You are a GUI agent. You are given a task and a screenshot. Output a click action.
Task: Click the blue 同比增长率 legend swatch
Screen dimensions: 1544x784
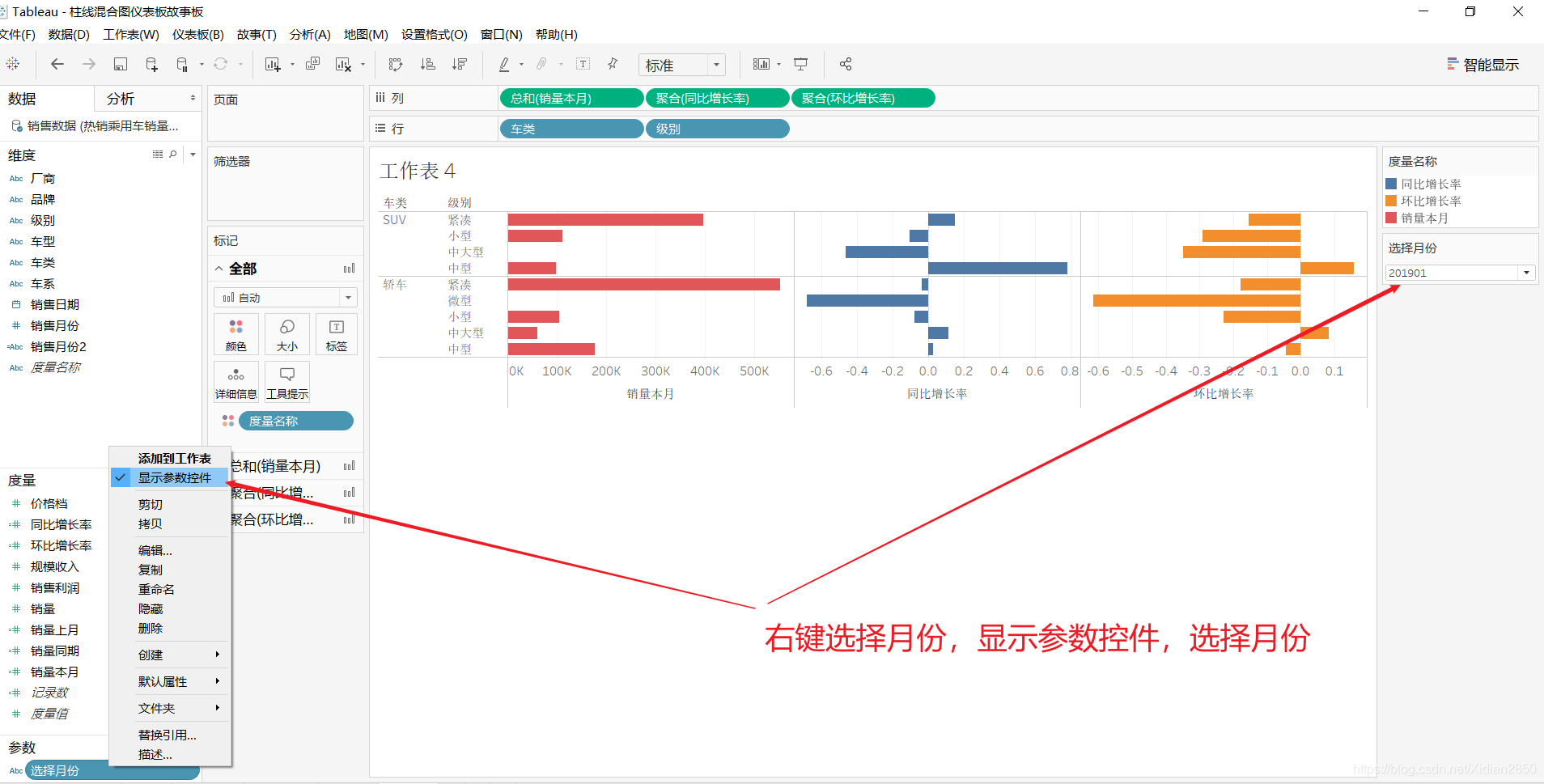(1391, 184)
